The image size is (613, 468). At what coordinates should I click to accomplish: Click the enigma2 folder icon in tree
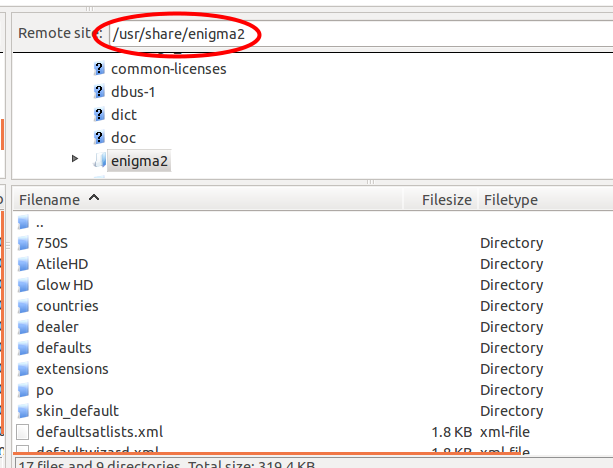click(99, 160)
